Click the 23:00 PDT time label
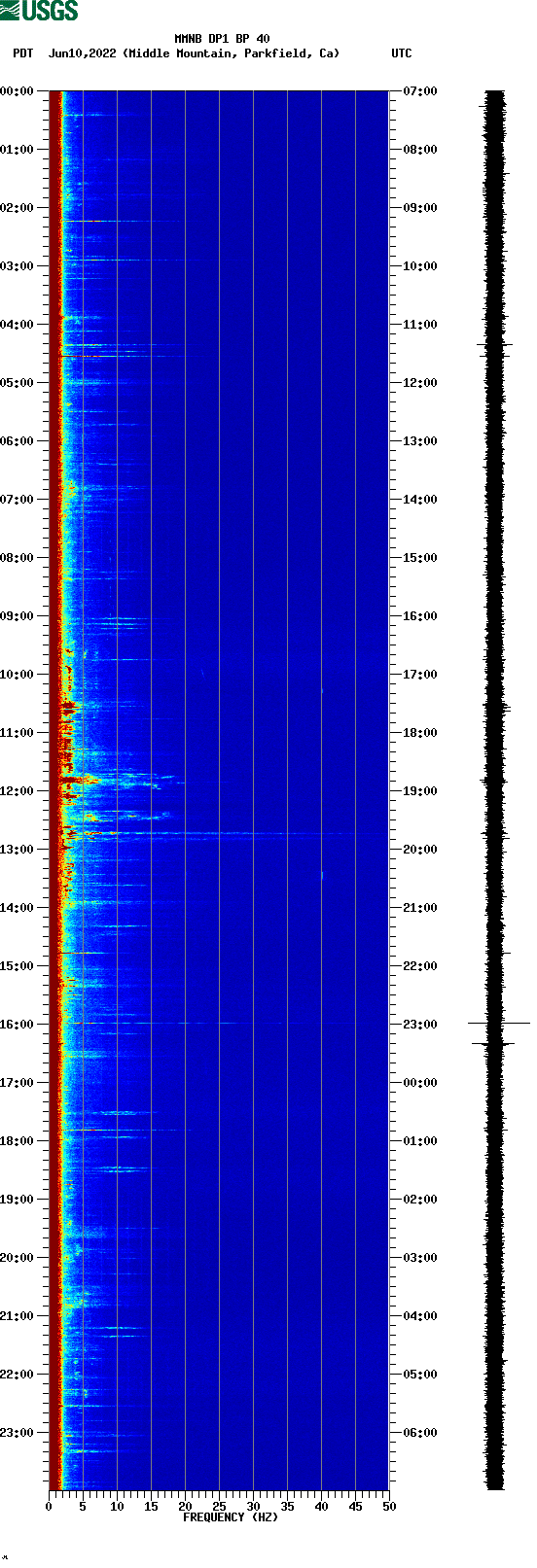The width and height of the screenshot is (537, 1568). tap(18, 1433)
